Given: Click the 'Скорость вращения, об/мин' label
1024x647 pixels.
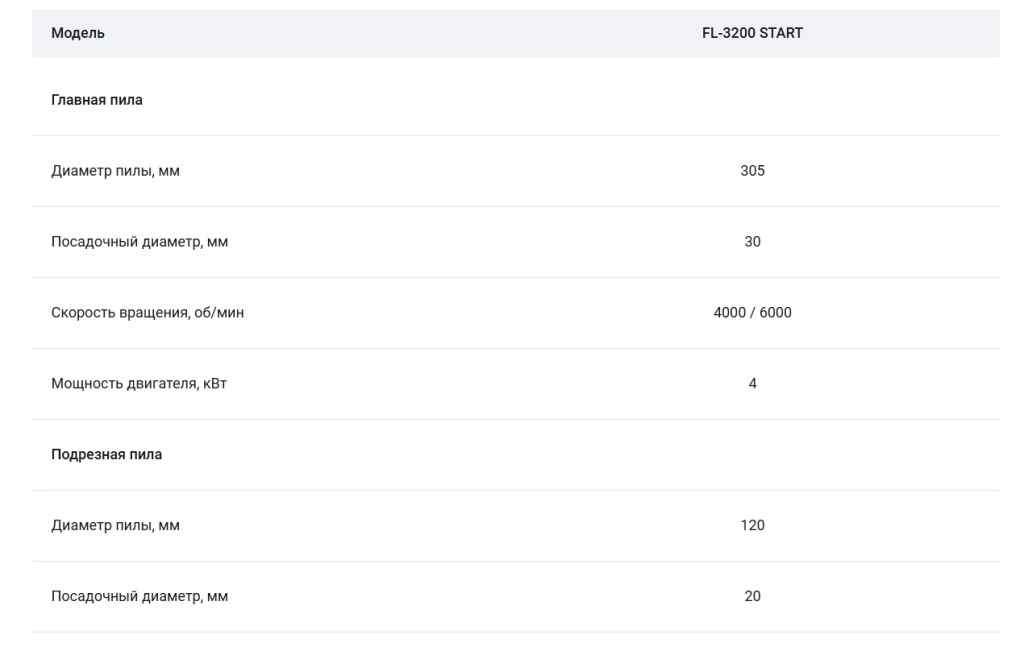Looking at the screenshot, I should (148, 313).
